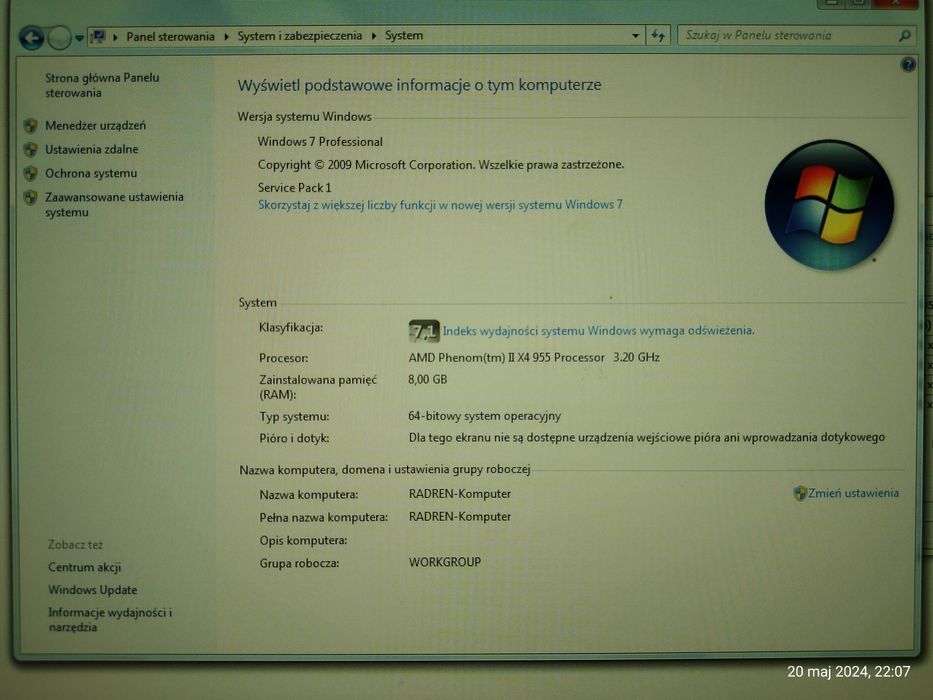Click 'Zmień ustawienia' link

(853, 493)
